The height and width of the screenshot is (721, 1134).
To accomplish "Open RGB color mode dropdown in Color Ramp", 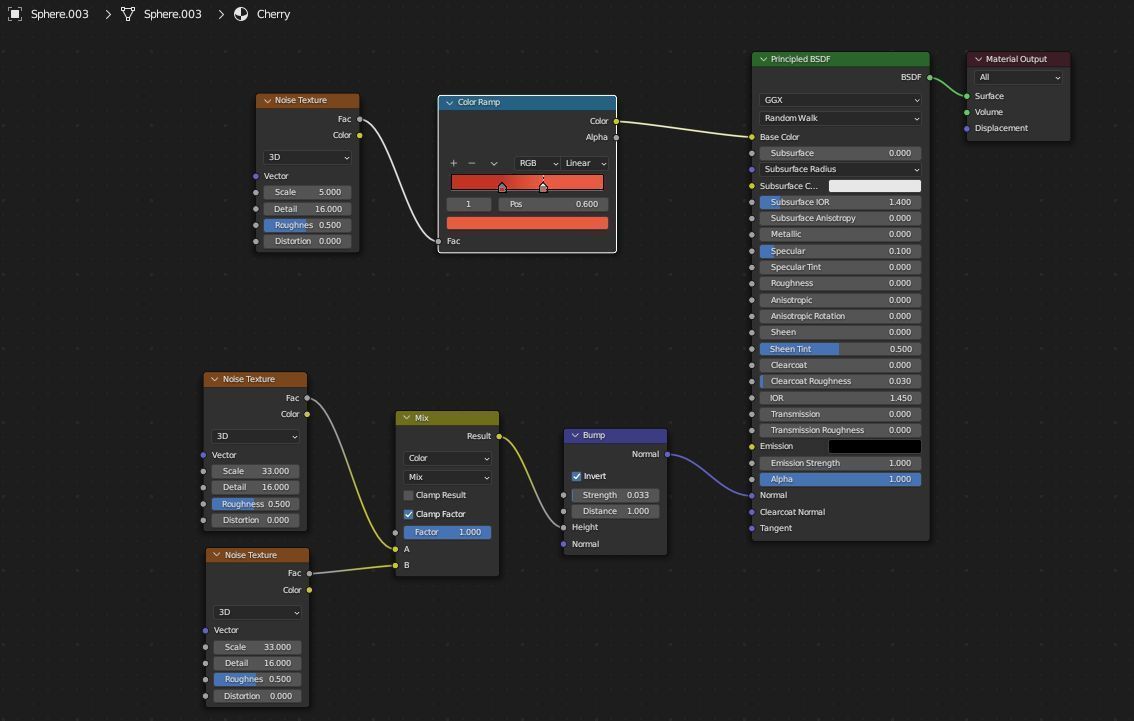I will coord(537,163).
